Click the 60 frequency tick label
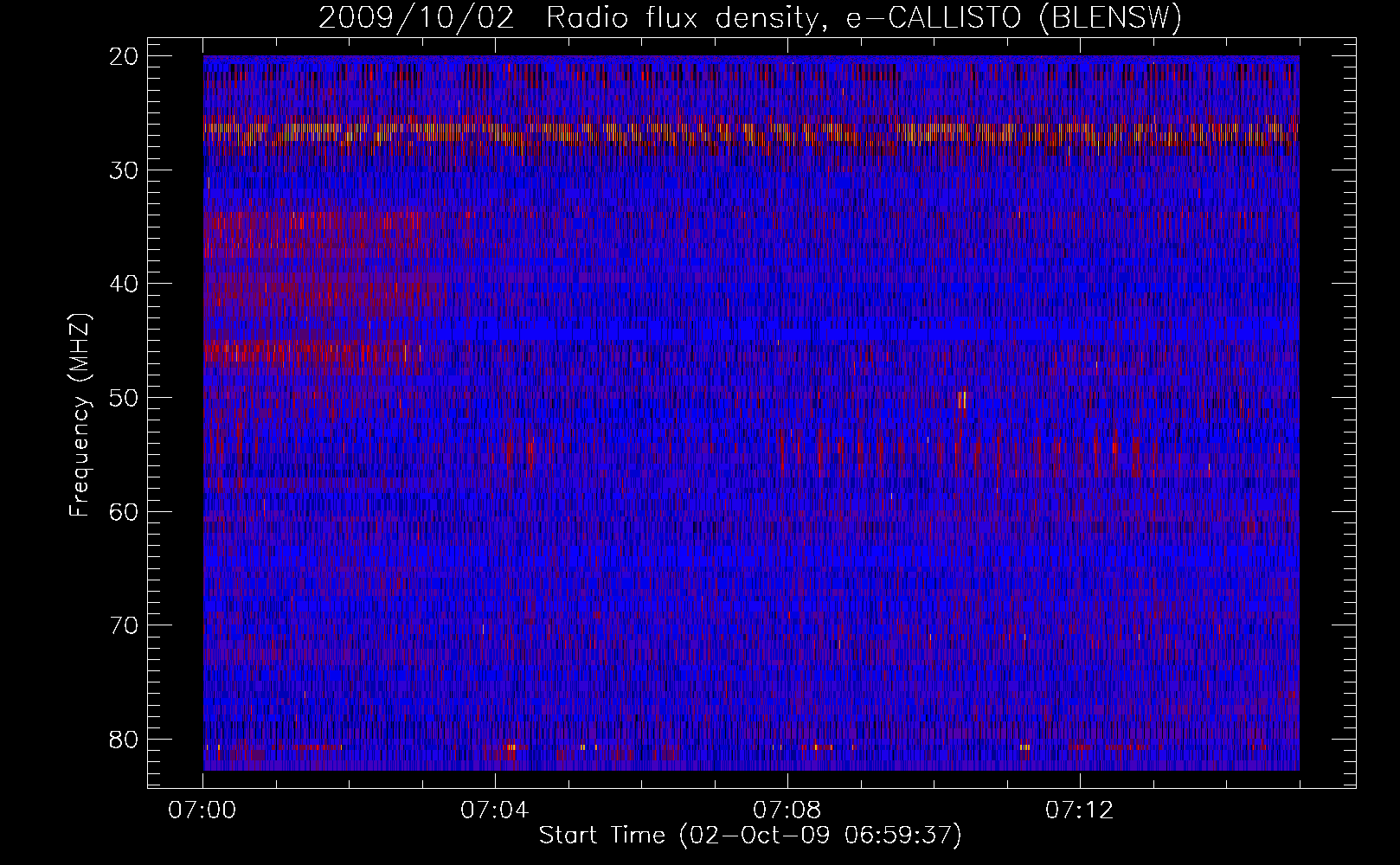The width and height of the screenshot is (1400, 865). coord(125,511)
